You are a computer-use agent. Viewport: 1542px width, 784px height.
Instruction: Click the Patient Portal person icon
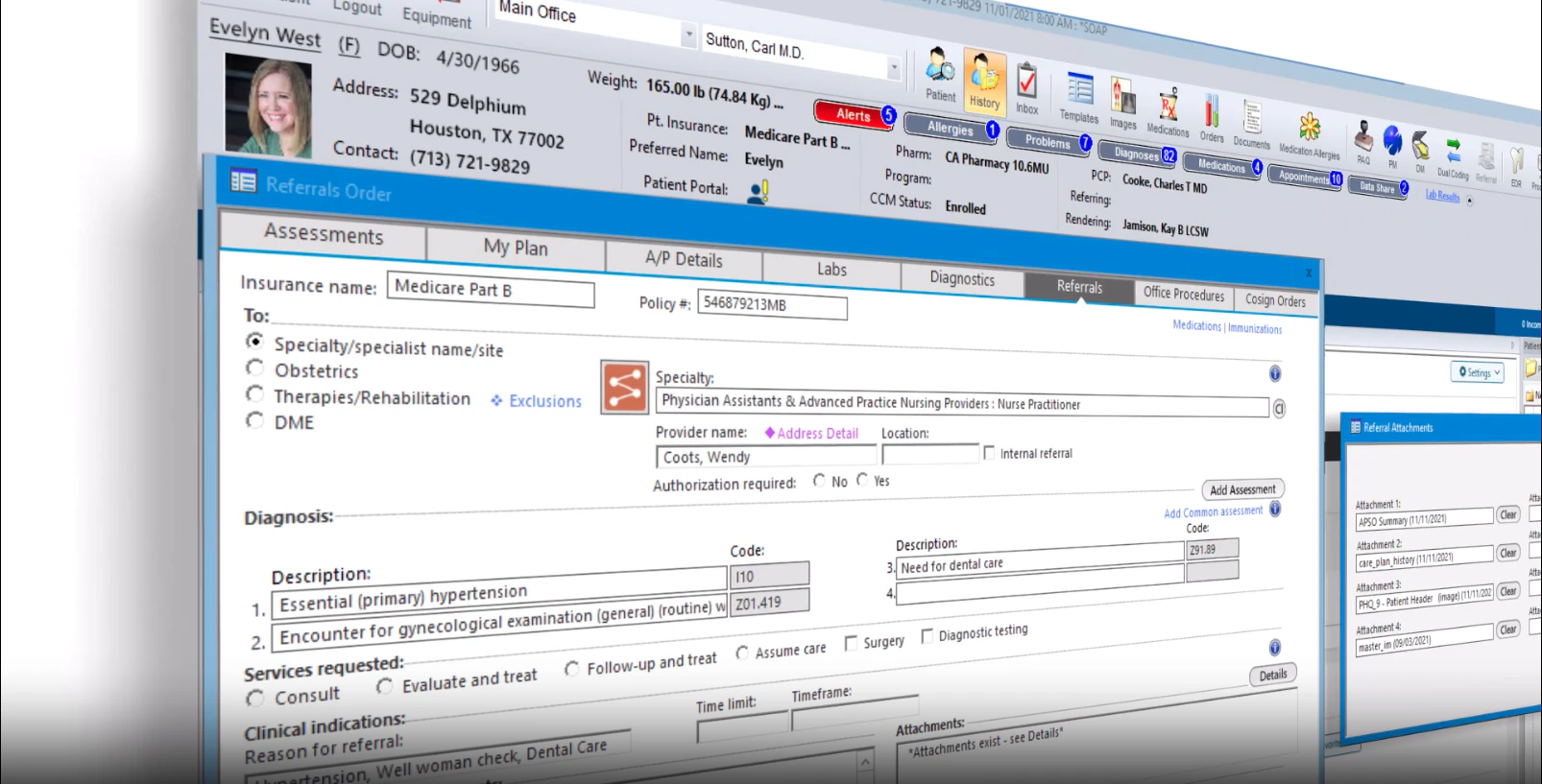click(759, 193)
